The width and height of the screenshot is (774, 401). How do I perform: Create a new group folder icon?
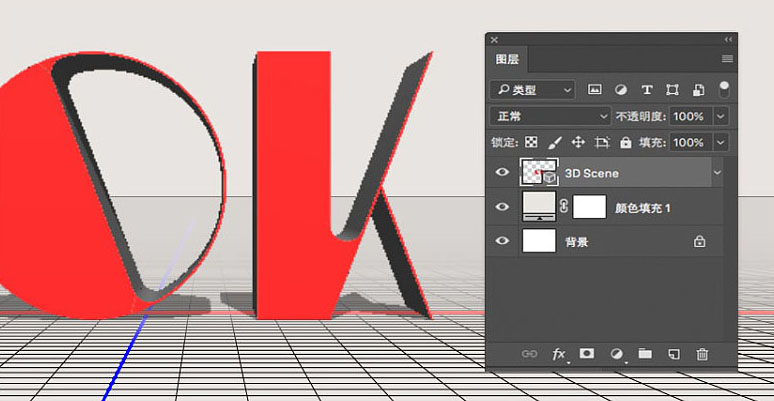645,354
